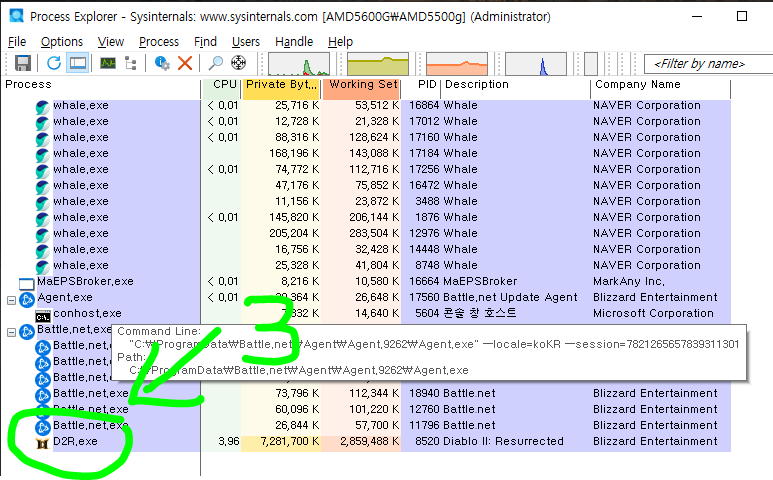Sort by Working Set column header
The height and width of the screenshot is (480, 773).
362,85
